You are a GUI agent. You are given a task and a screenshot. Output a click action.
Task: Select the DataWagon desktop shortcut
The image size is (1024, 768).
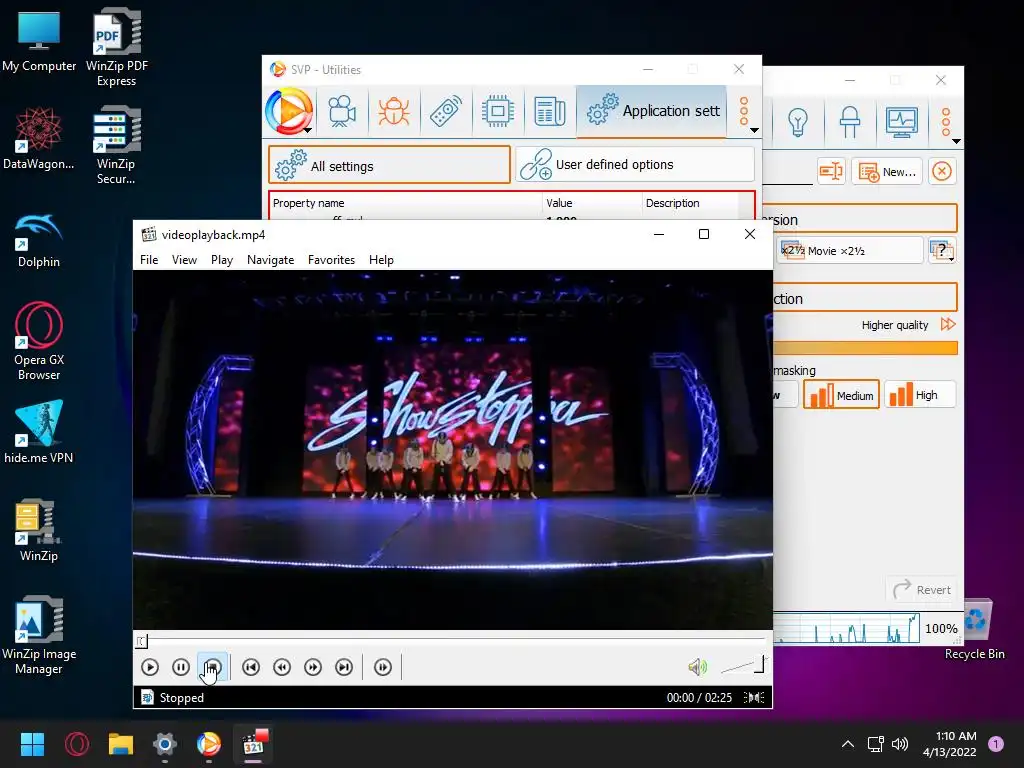coord(39,138)
